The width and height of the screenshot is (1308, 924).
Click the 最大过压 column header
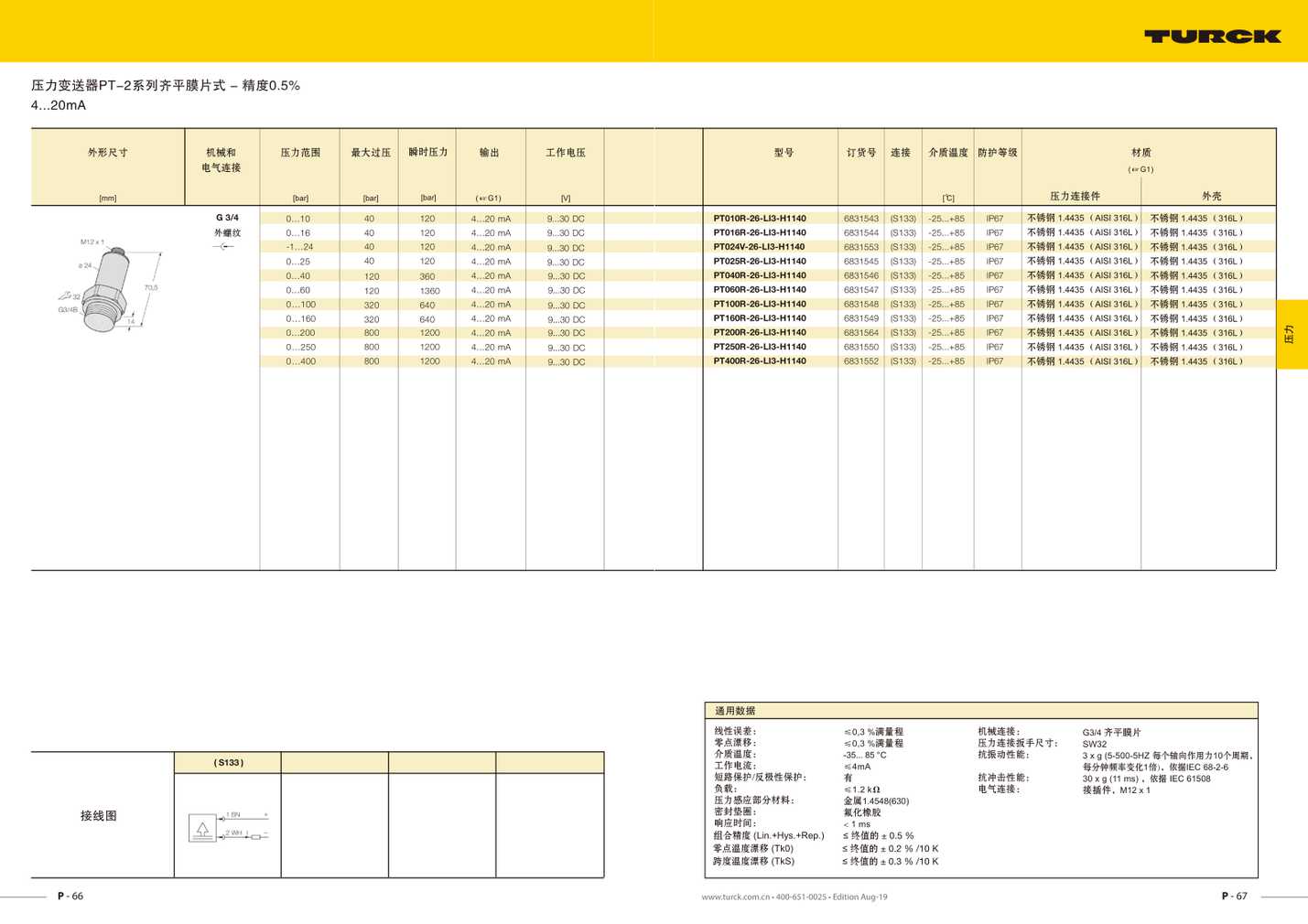point(371,153)
